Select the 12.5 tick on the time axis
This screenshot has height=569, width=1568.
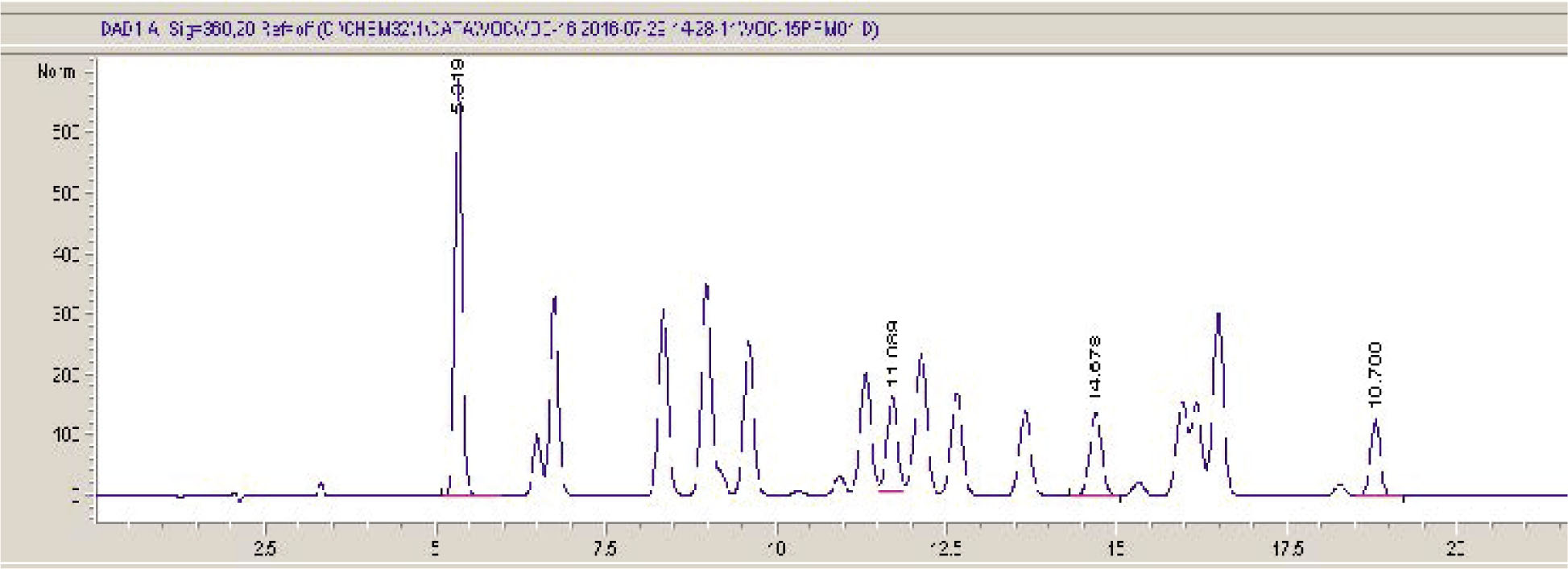click(x=945, y=549)
